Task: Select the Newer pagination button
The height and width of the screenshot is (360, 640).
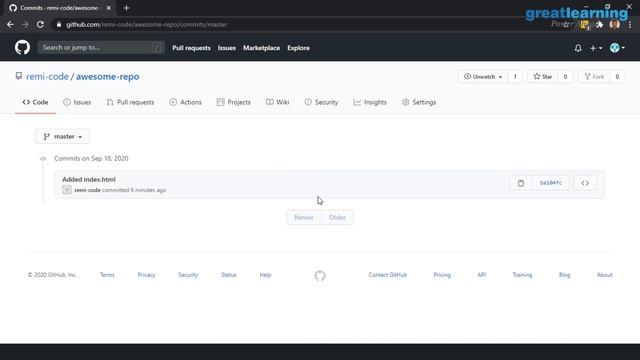Action: (x=304, y=218)
